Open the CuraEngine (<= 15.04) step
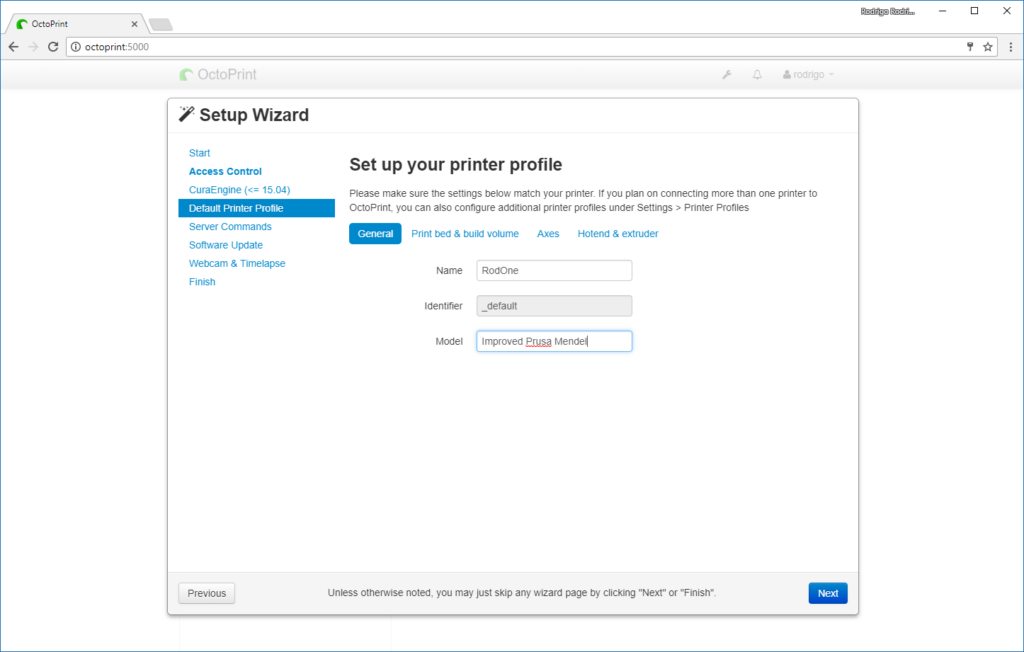Screen dimensions: 1024x652 (x=240, y=189)
